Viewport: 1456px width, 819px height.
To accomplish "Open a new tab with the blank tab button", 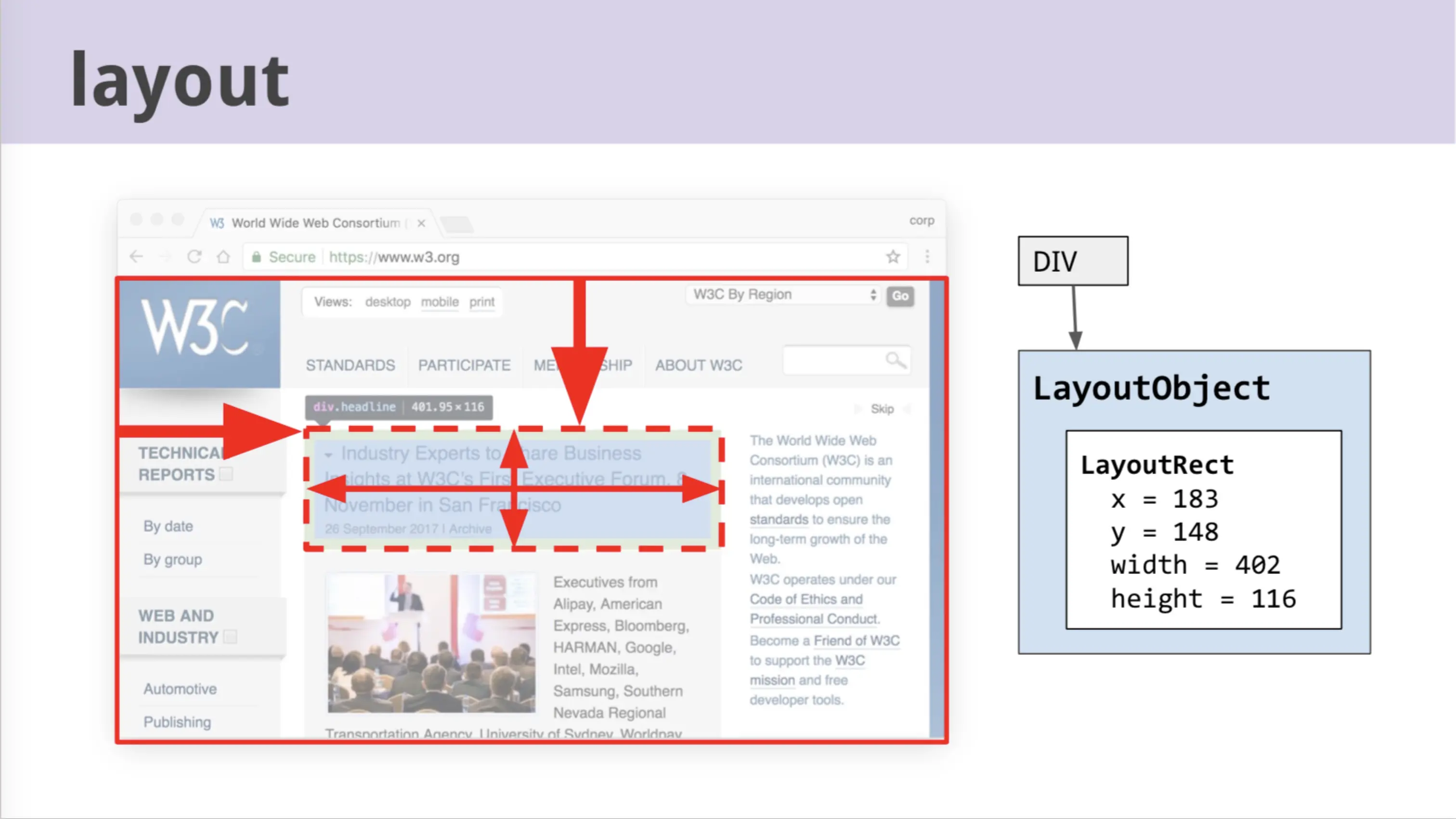I will tap(457, 224).
